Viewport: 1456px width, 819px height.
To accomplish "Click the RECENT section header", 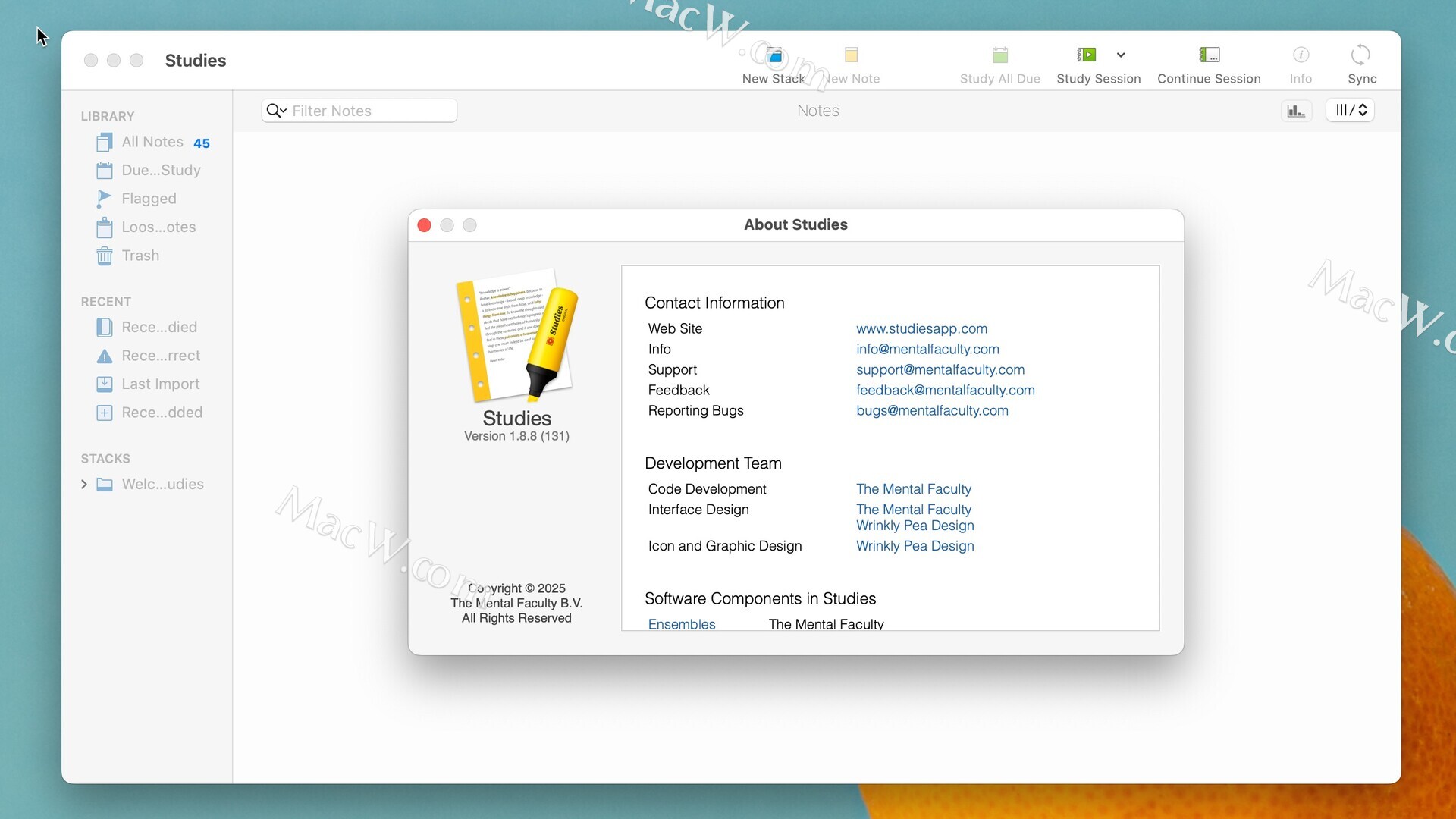I will [x=106, y=302].
